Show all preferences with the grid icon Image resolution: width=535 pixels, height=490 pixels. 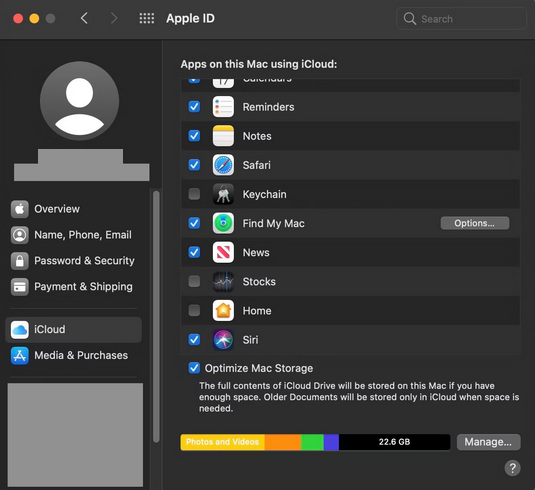click(147, 18)
